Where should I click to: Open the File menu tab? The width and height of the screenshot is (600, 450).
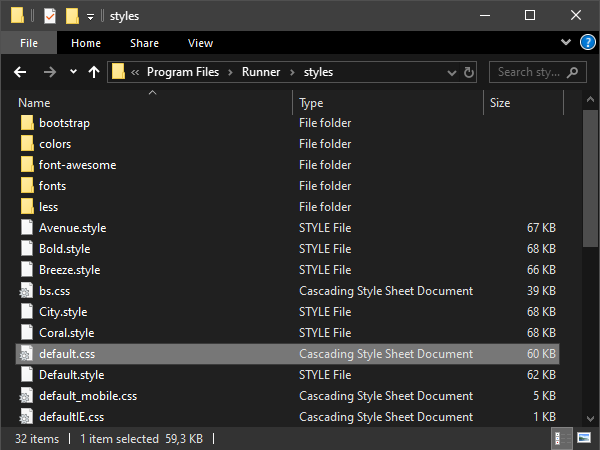pyautogui.click(x=29, y=43)
